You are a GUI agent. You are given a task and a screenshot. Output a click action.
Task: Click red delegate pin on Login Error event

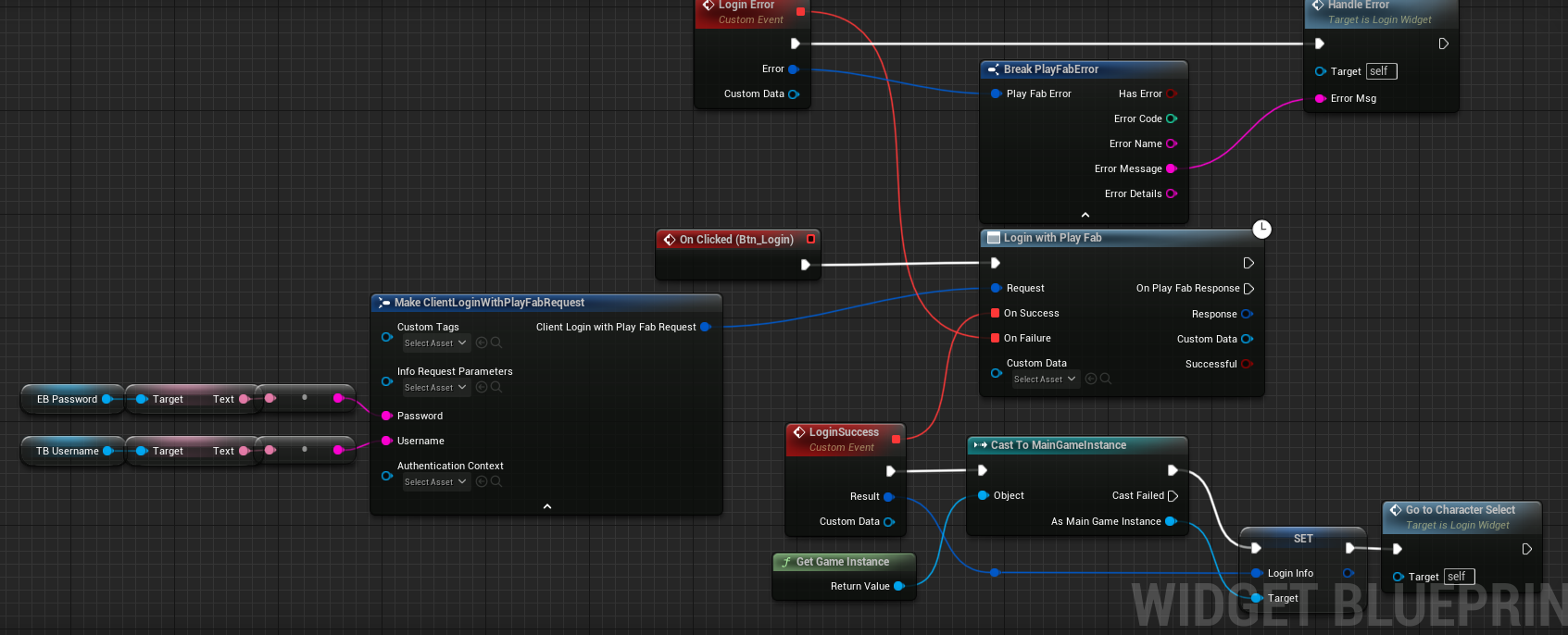click(801, 12)
